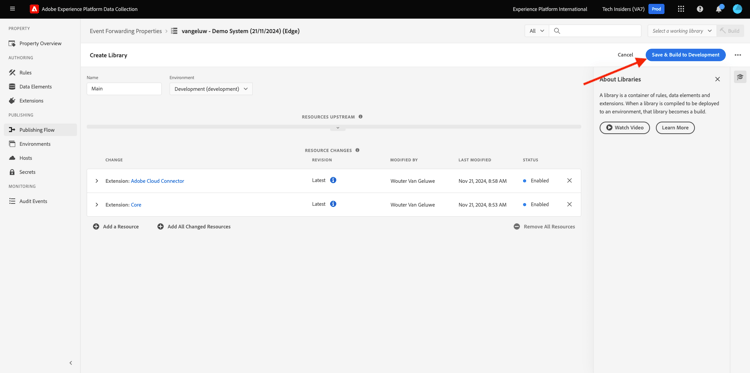
Task: Open the more options ellipsis menu
Action: (x=738, y=55)
